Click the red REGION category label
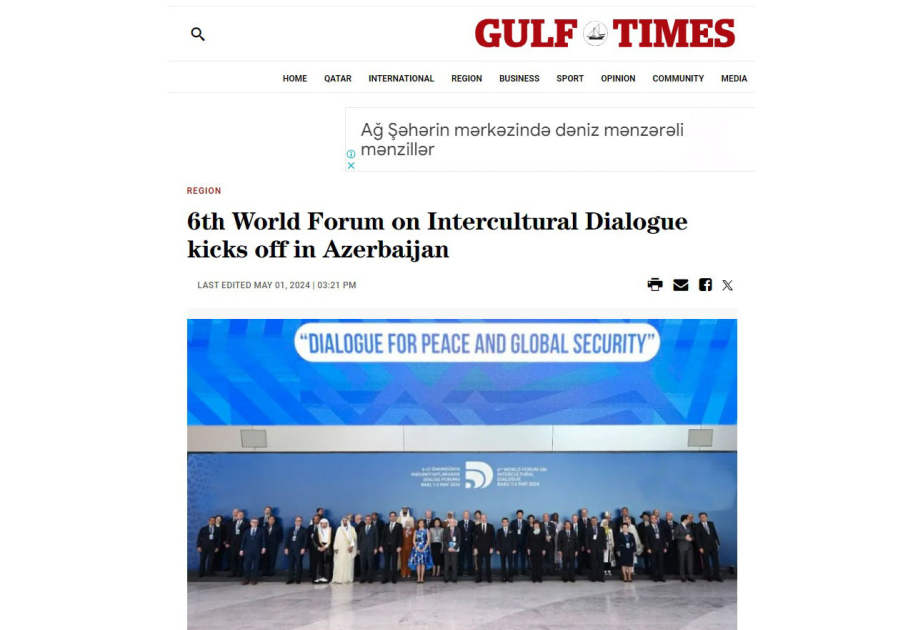 (204, 191)
